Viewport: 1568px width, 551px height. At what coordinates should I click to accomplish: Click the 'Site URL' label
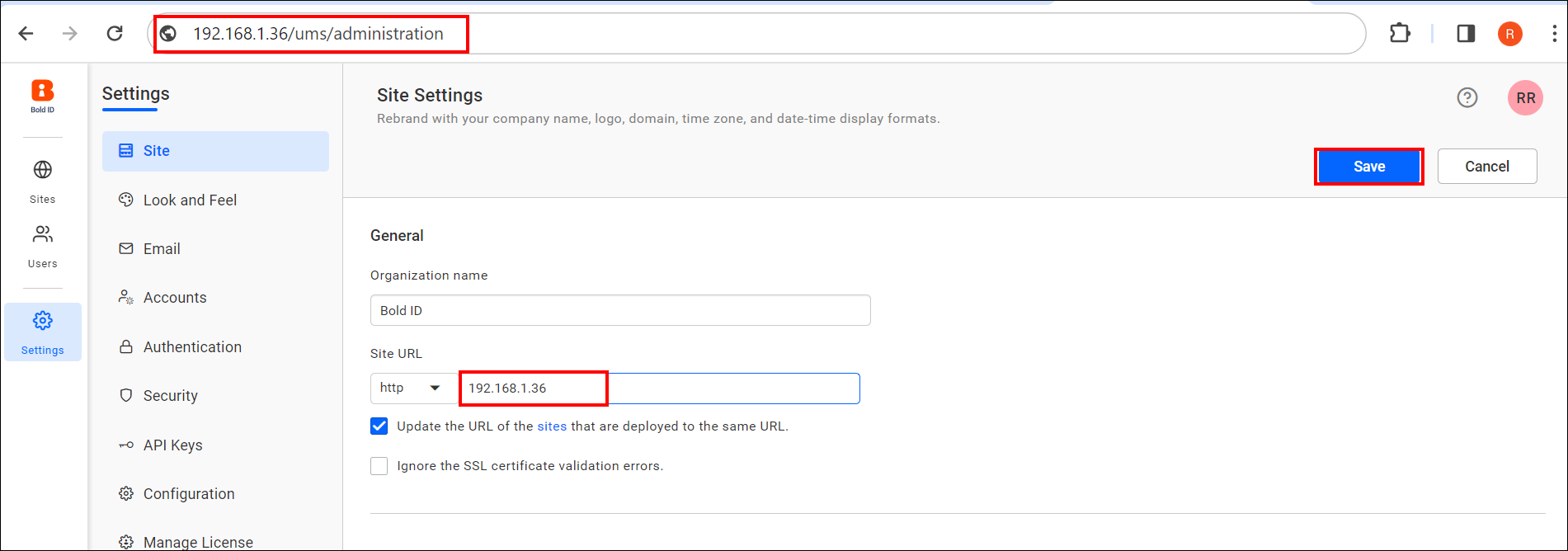(x=396, y=354)
